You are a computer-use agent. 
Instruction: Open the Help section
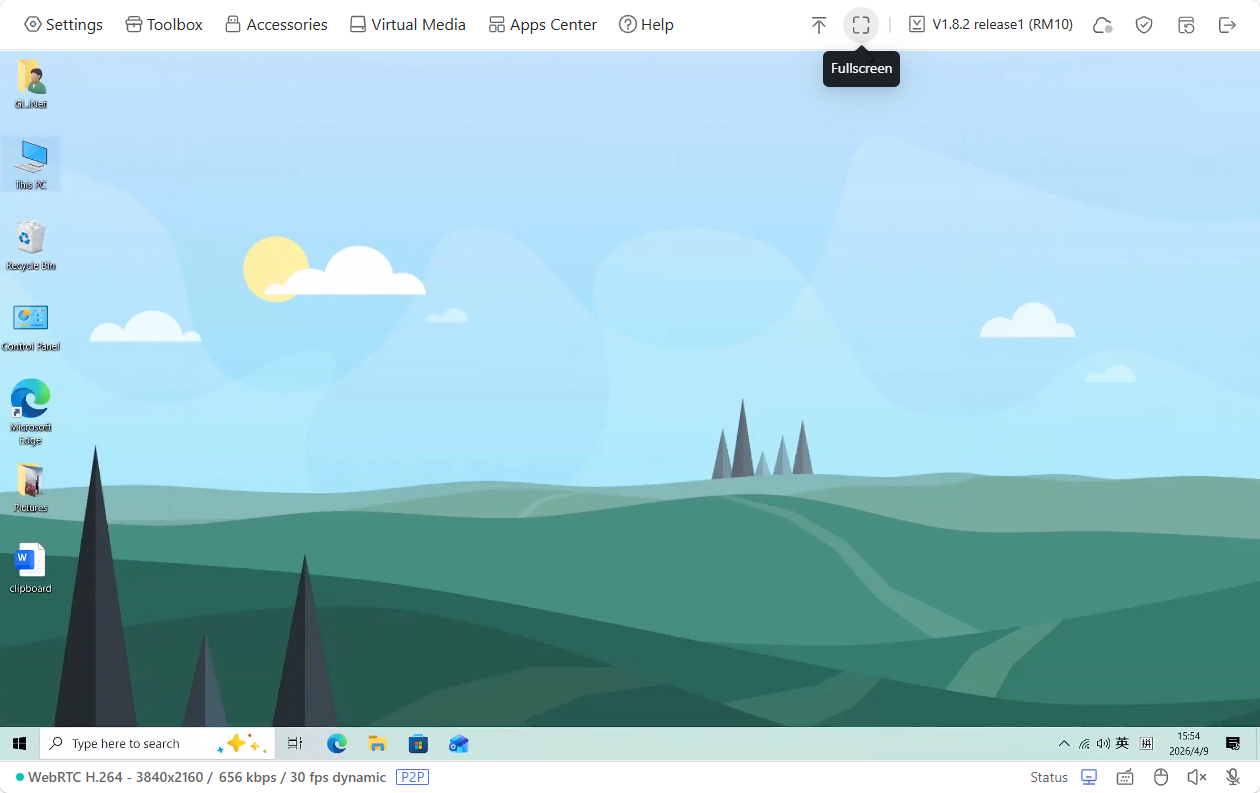(646, 24)
